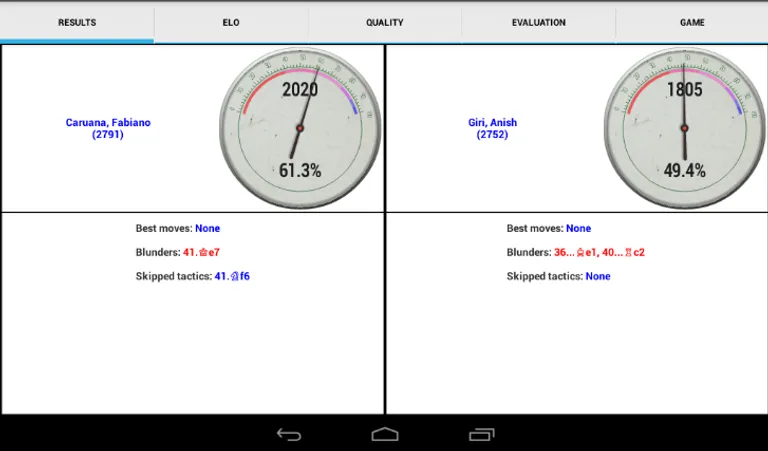Tap the 49.4% reading on Giri's gauge
768x451 pixels.
coord(685,171)
